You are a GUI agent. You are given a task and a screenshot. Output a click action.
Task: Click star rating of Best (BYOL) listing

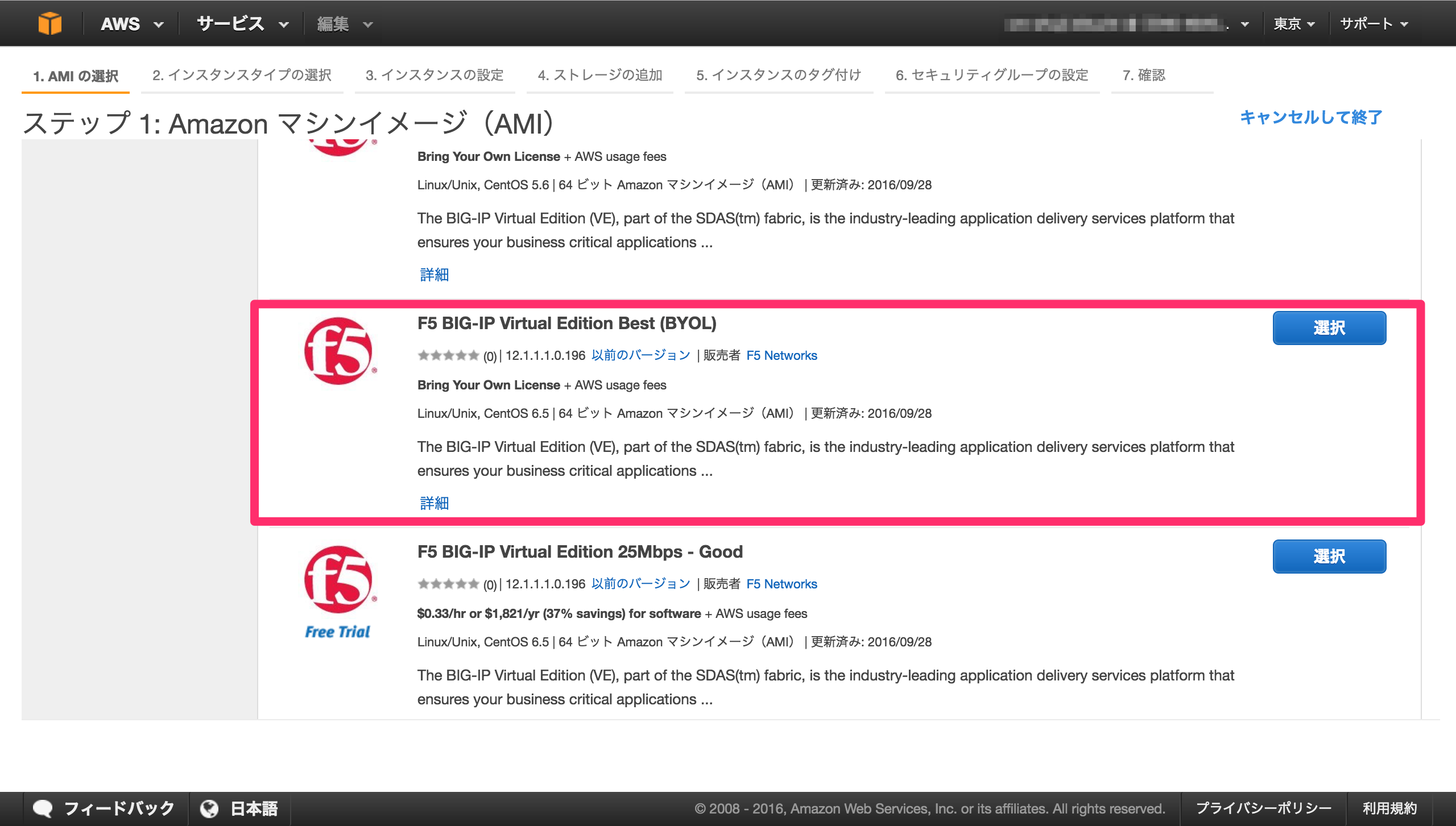pos(448,355)
